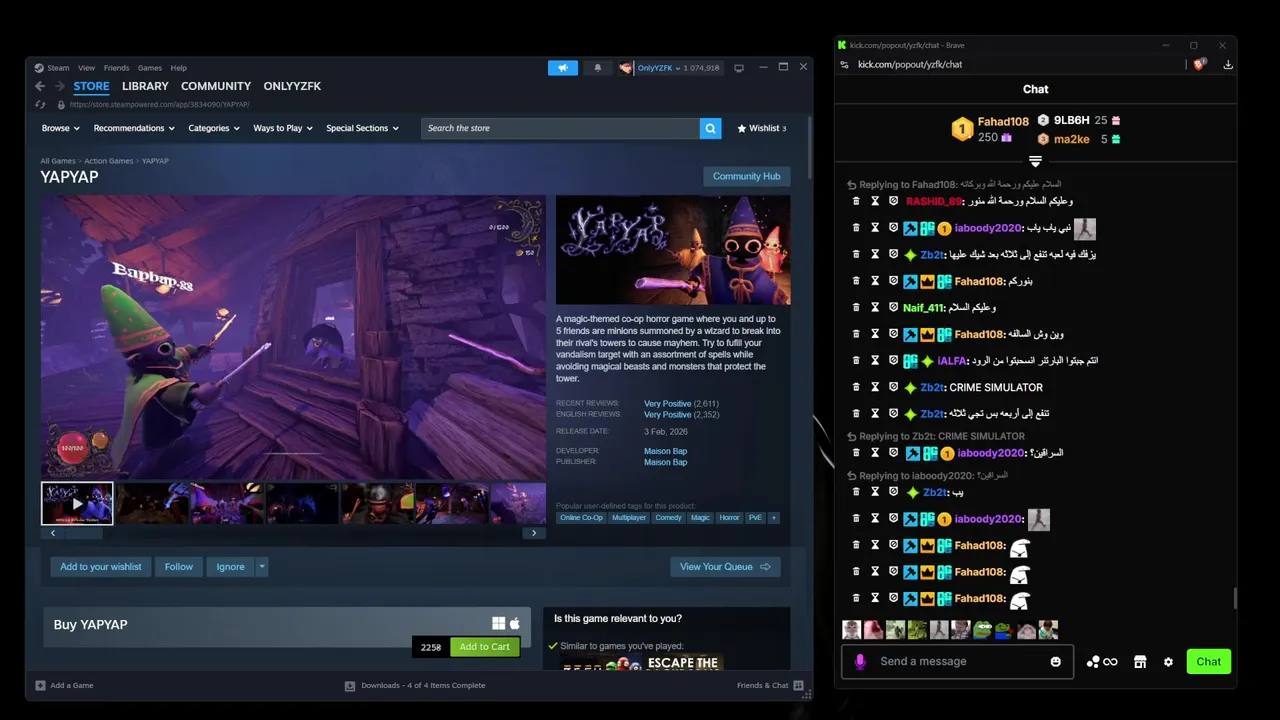The width and height of the screenshot is (1280, 720).
Task: Switch to the COMMUNITY tab
Action: (216, 86)
